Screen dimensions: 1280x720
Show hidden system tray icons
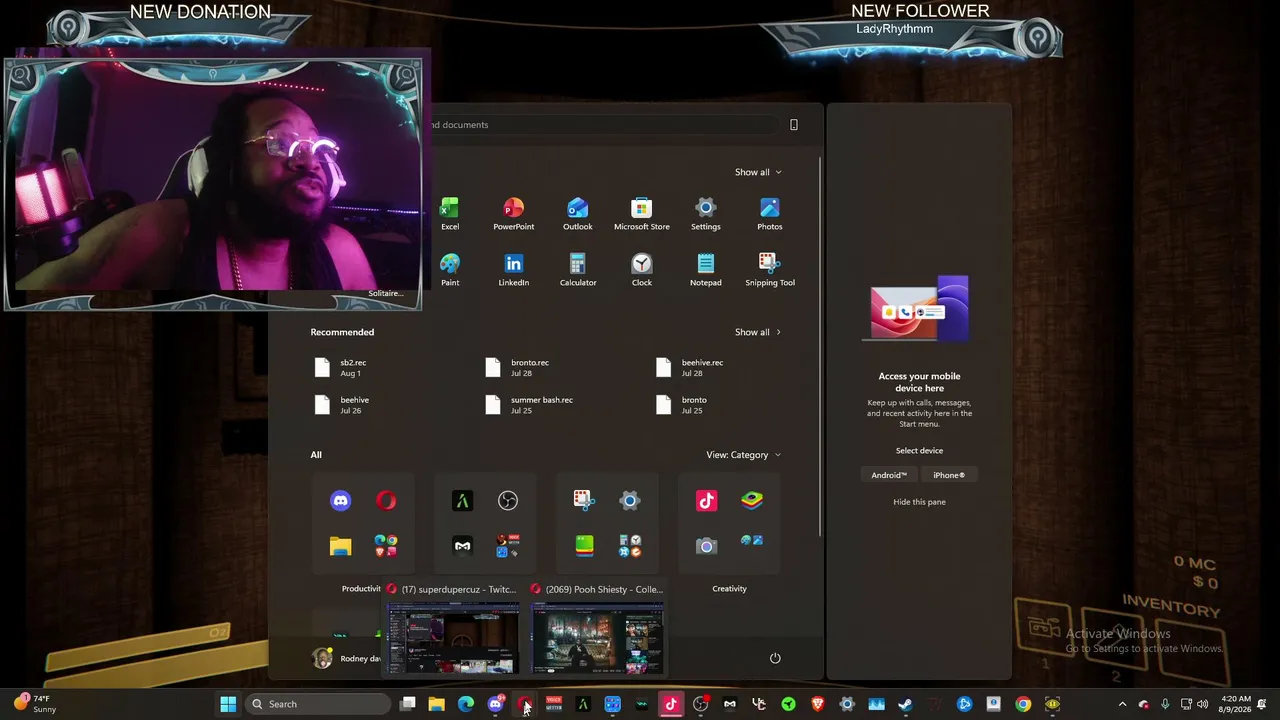pyautogui.click(x=1122, y=704)
